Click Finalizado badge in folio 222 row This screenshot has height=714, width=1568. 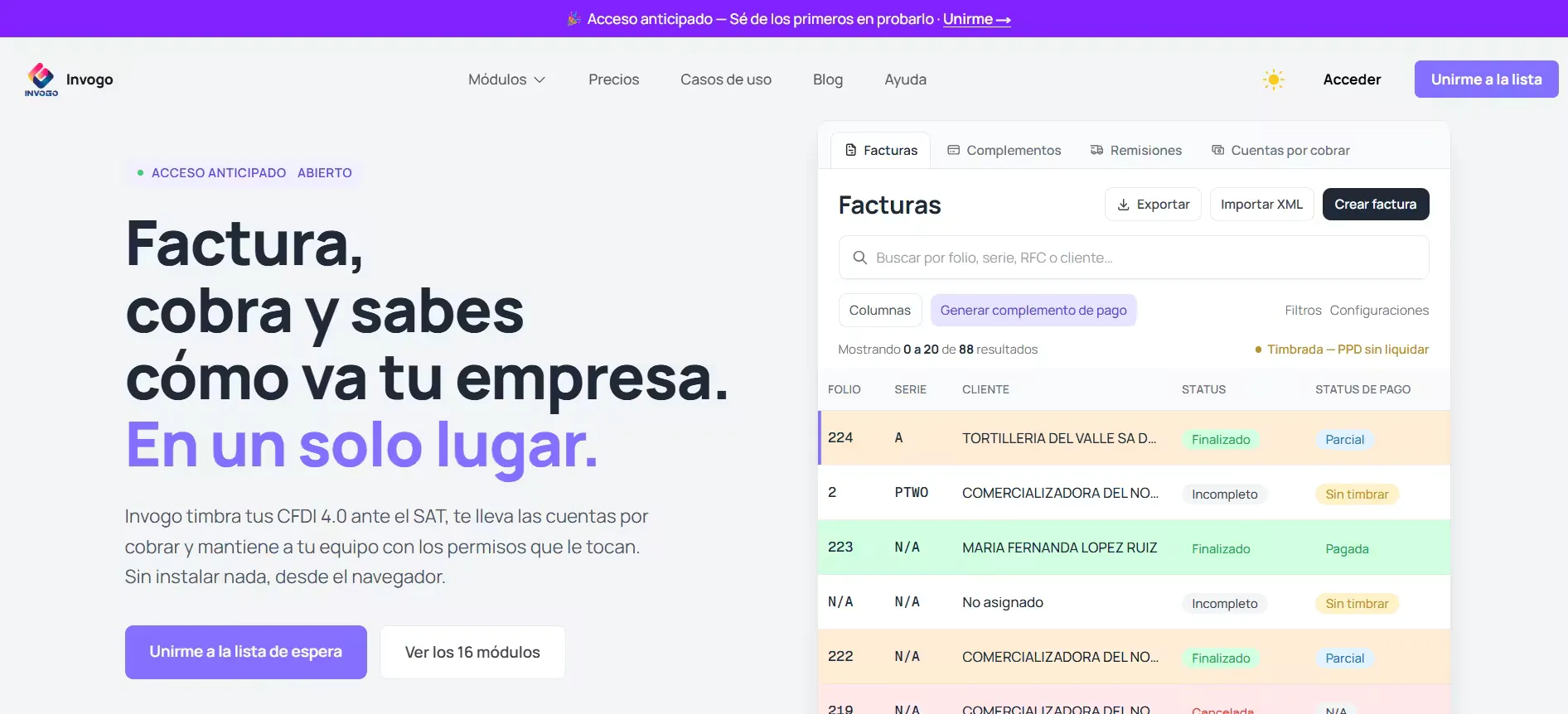tap(1221, 658)
